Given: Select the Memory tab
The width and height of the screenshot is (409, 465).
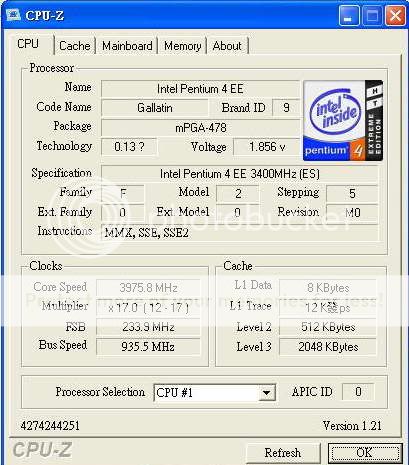Looking at the screenshot, I should point(182,46).
